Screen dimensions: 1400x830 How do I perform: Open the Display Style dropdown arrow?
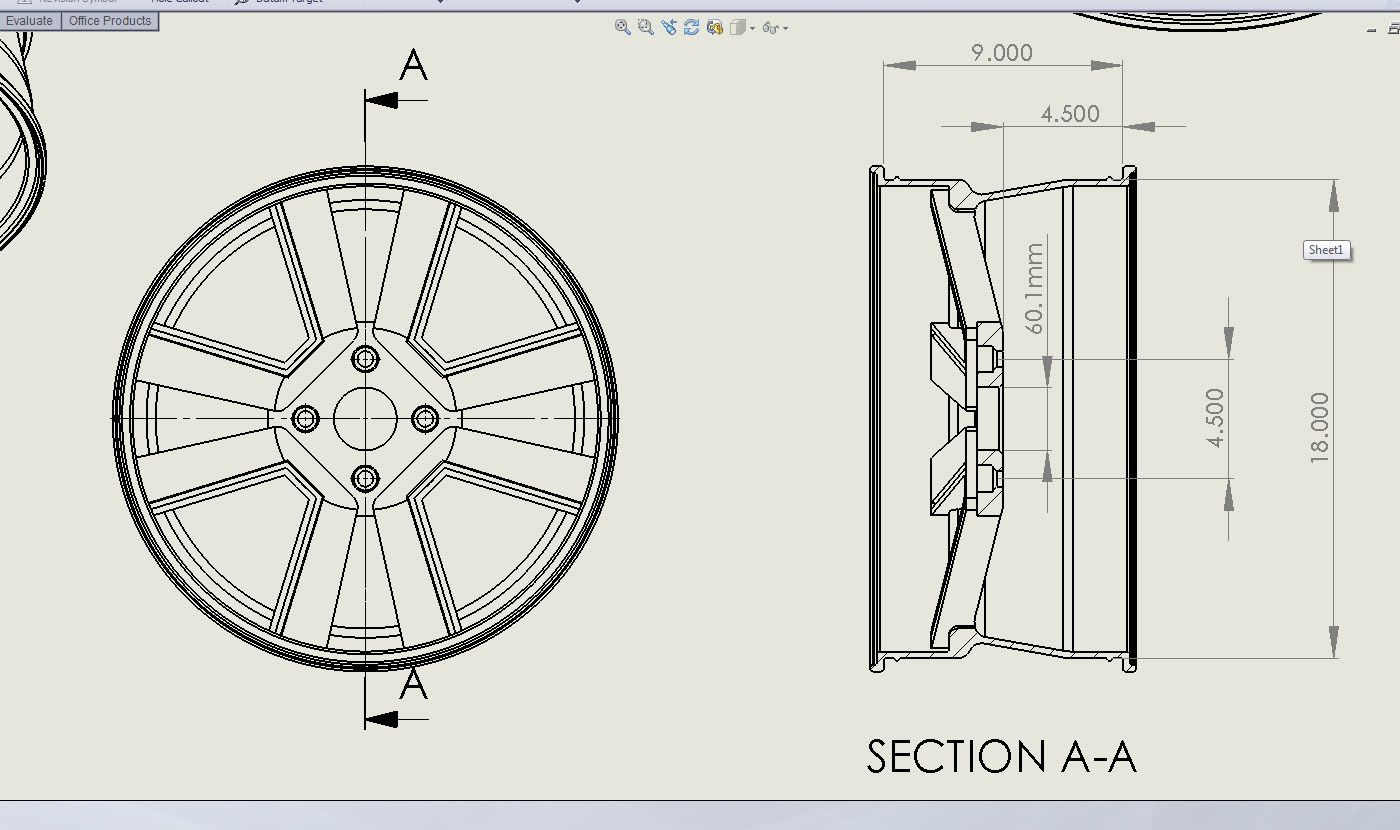753,28
